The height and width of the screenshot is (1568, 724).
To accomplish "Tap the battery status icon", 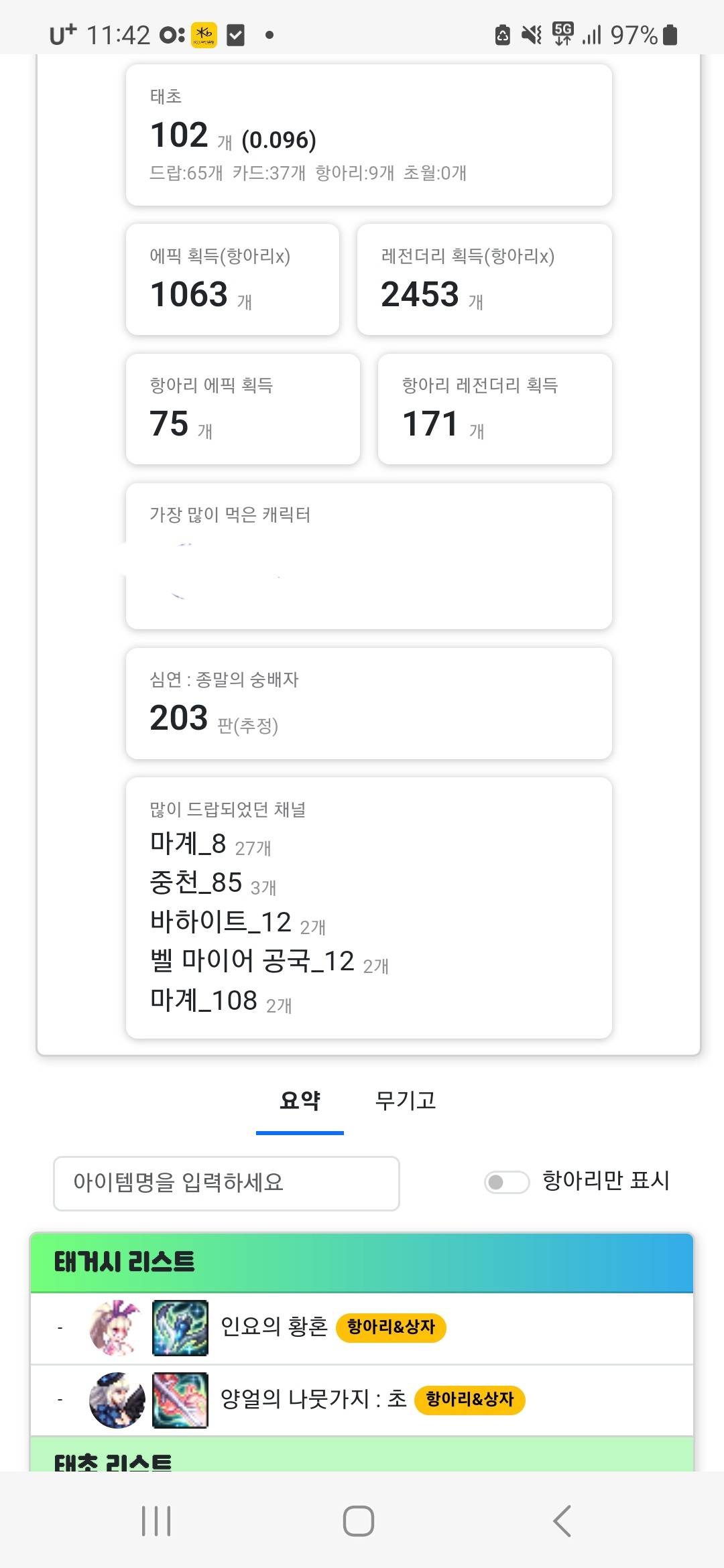I will coord(670,35).
